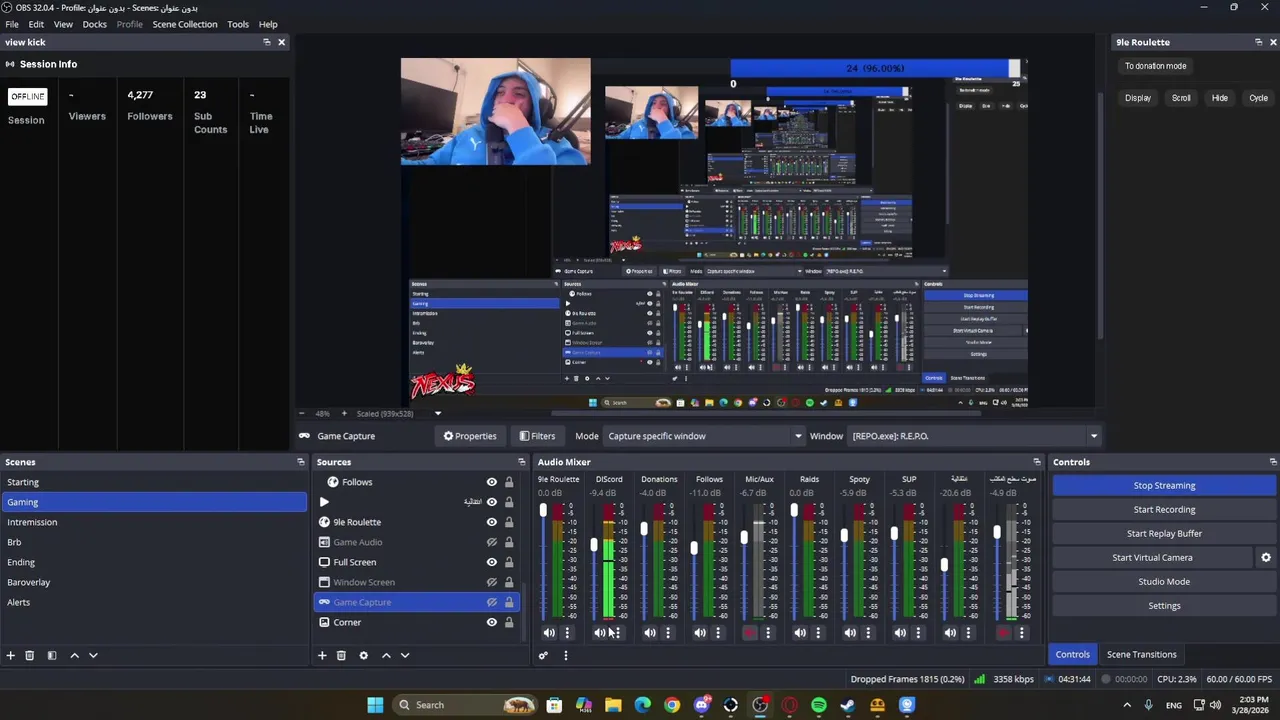Click Start Replay Buffer

pyautogui.click(x=1164, y=533)
